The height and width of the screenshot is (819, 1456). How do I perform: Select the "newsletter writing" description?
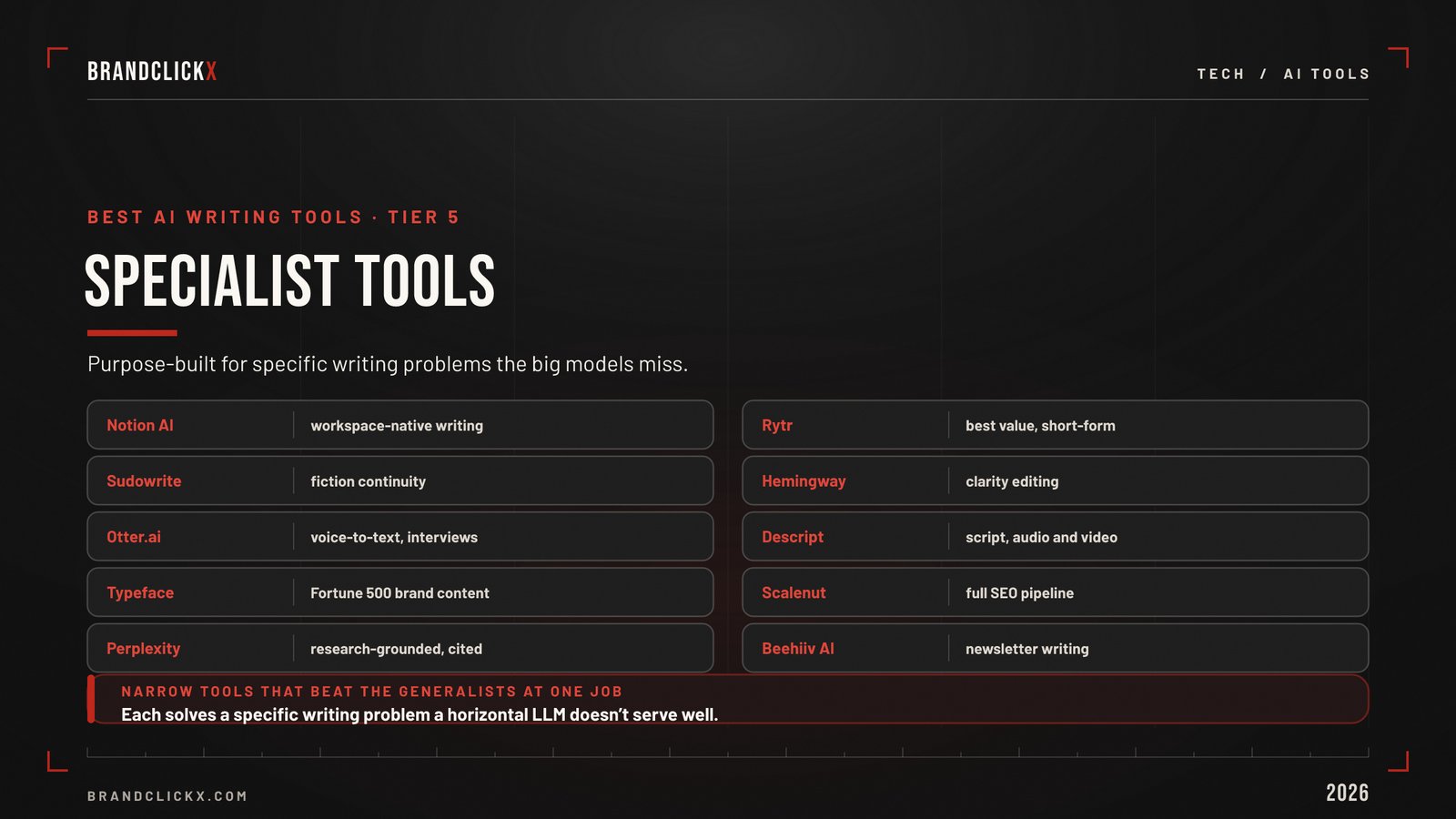(x=1027, y=649)
